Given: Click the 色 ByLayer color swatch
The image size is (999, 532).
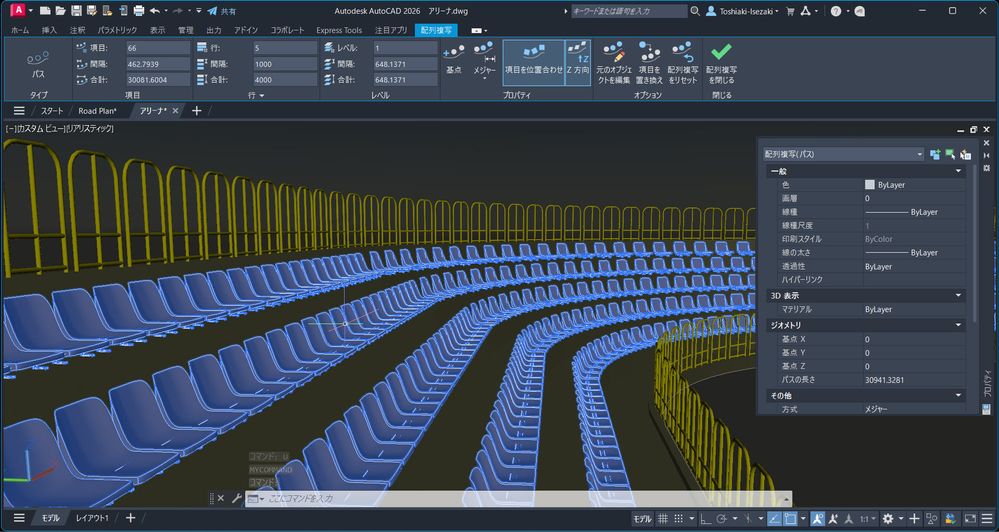Looking at the screenshot, I should [870, 185].
